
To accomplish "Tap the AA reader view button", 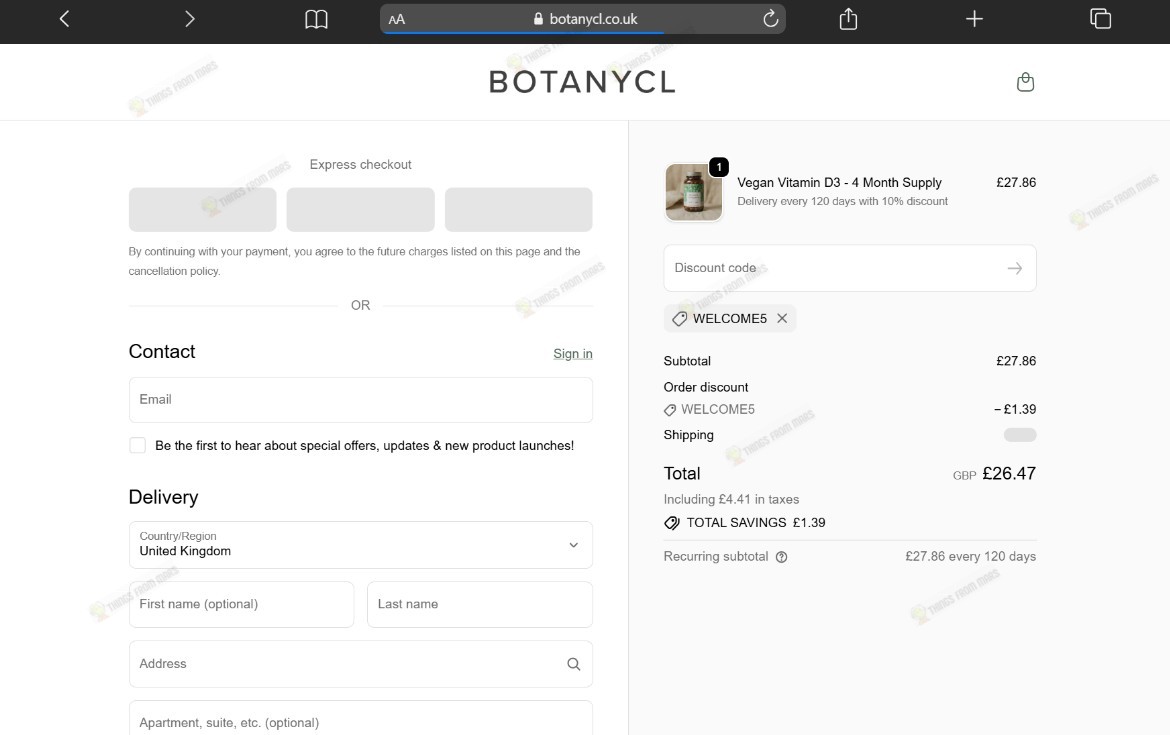I will [397, 19].
